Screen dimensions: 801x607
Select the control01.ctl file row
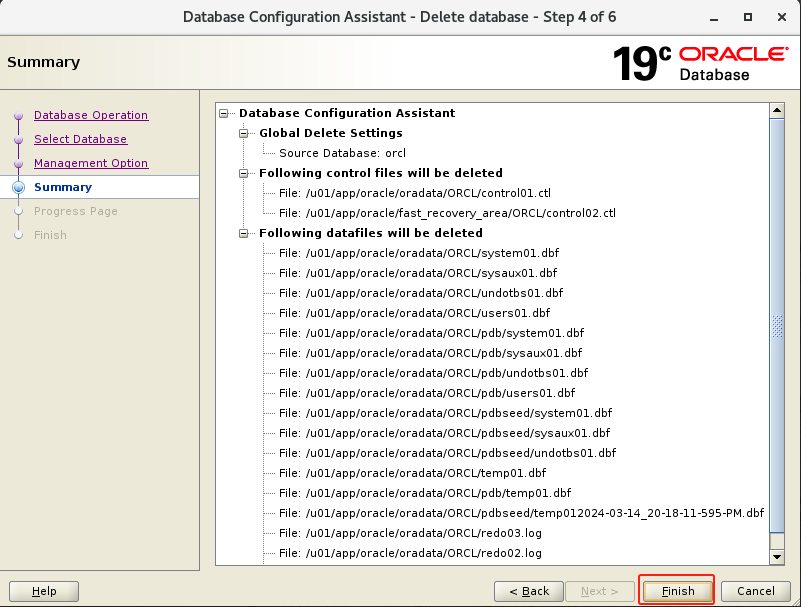click(x=415, y=193)
